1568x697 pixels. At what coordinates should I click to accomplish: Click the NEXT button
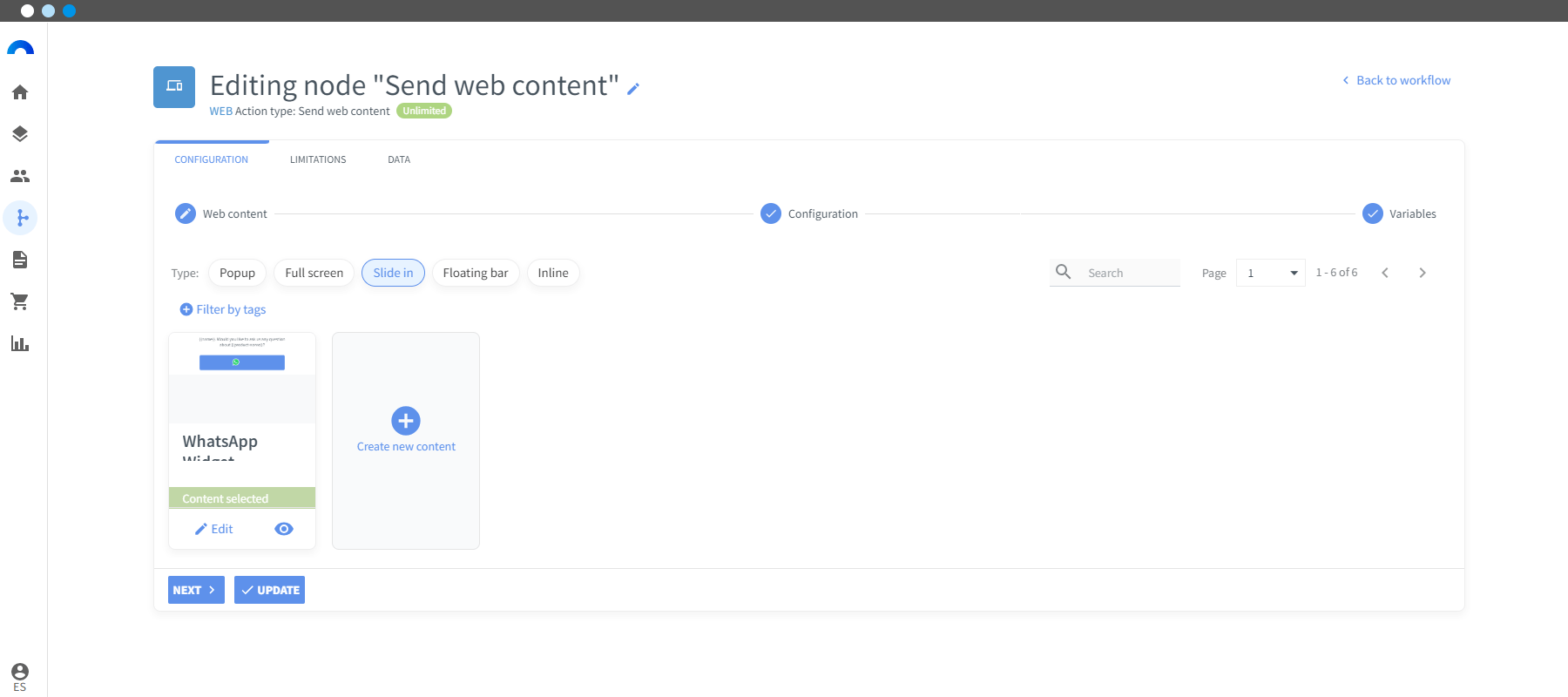196,590
